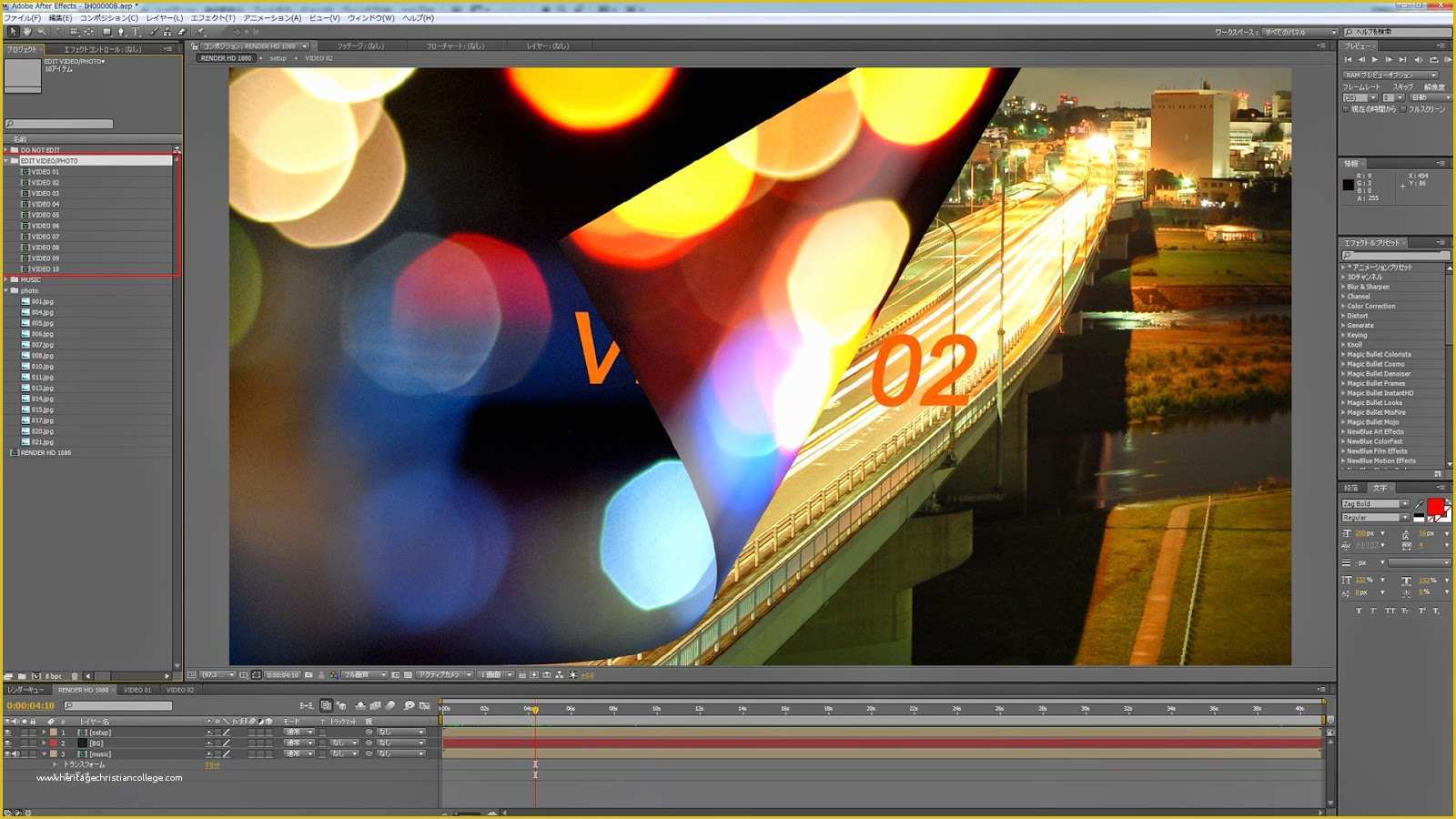Open コンポジション(C) menu
The image size is (1456, 819).
coord(109,17)
